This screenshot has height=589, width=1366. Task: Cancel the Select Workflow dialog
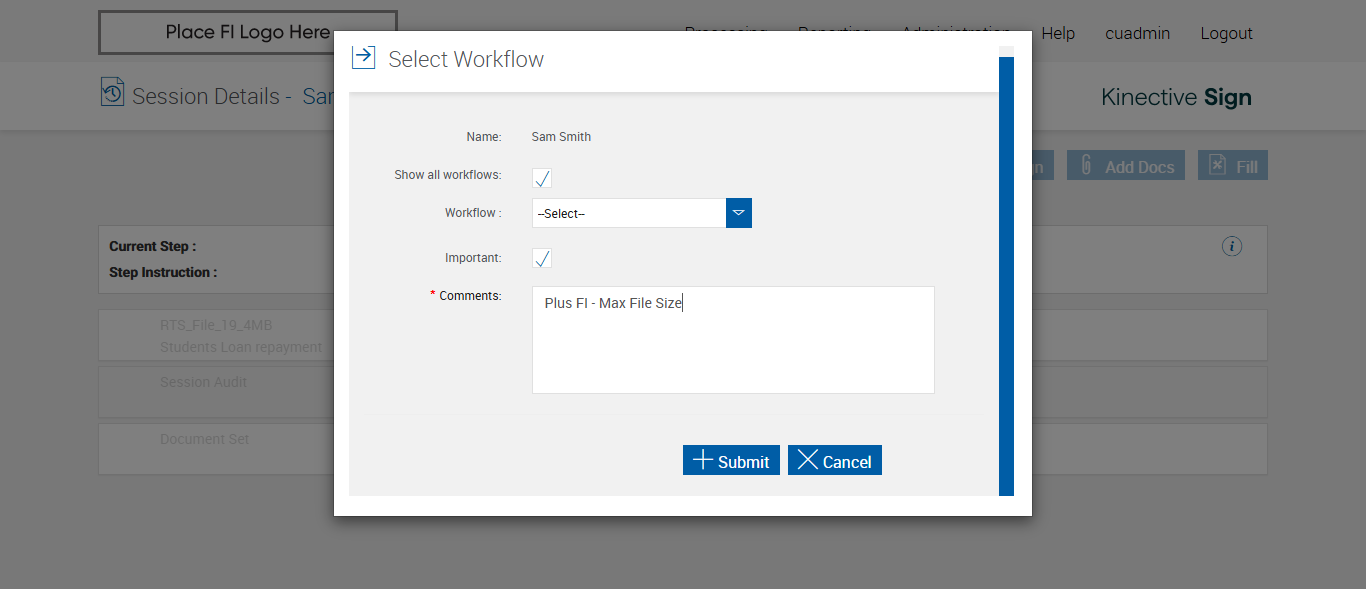coord(835,460)
